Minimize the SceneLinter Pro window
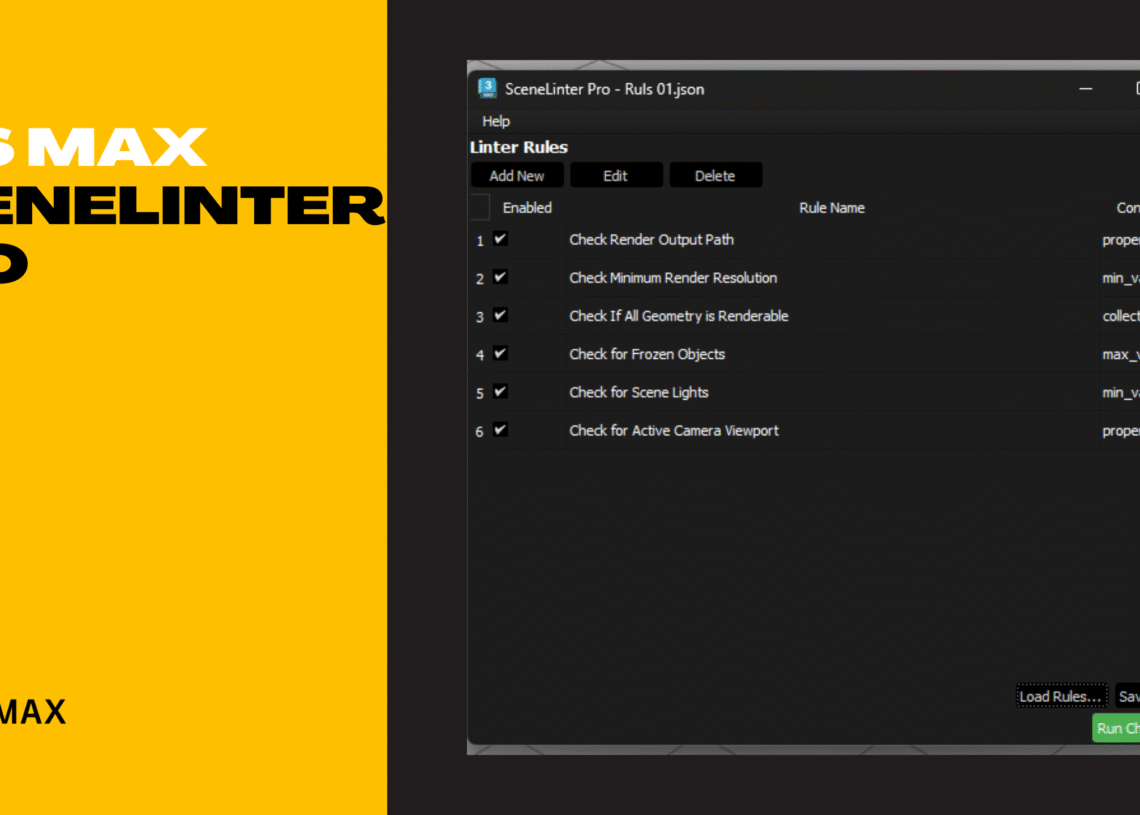Screen dimensions: 1140x815 (x=1085, y=88)
